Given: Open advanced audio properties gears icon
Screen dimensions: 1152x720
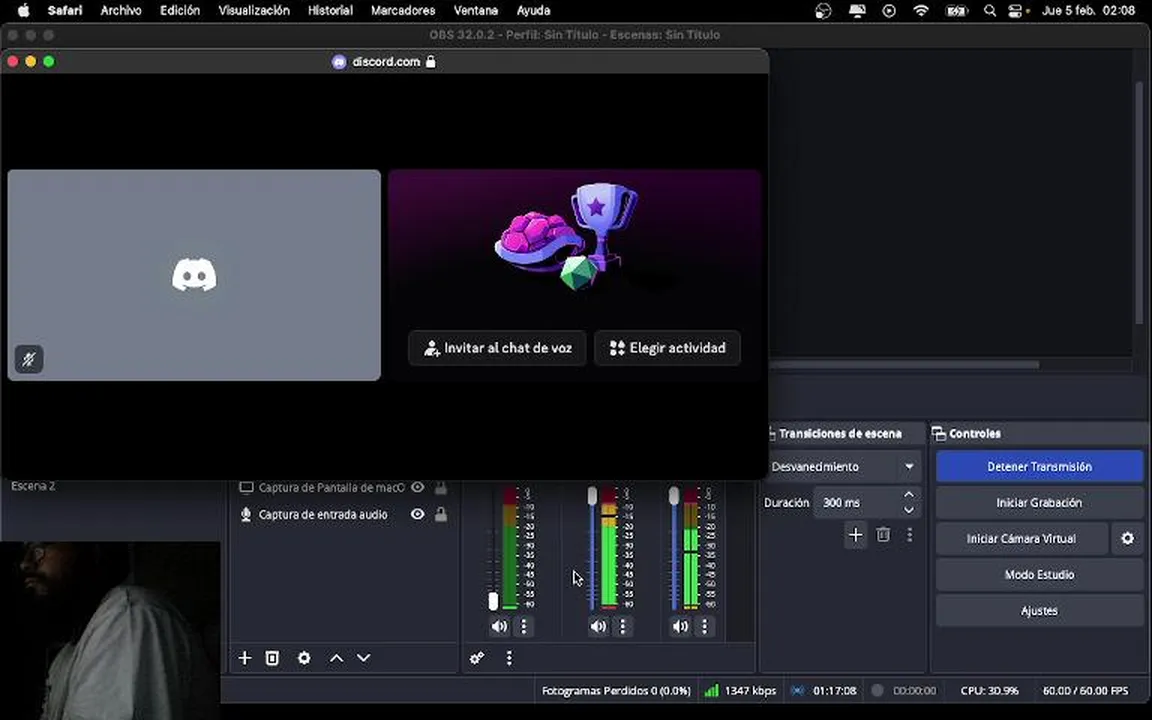Looking at the screenshot, I should (477, 658).
